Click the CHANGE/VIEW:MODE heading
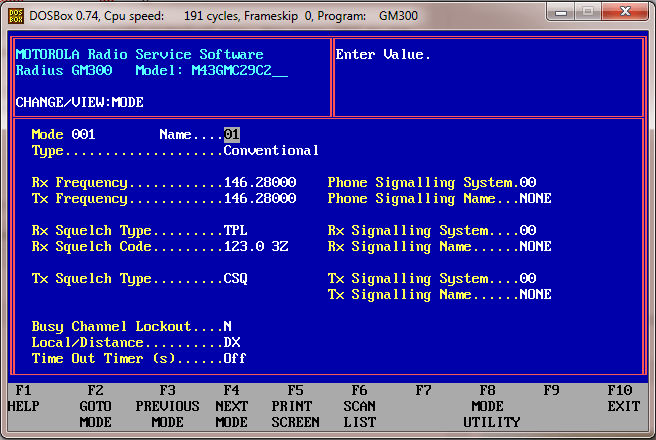 (x=79, y=102)
